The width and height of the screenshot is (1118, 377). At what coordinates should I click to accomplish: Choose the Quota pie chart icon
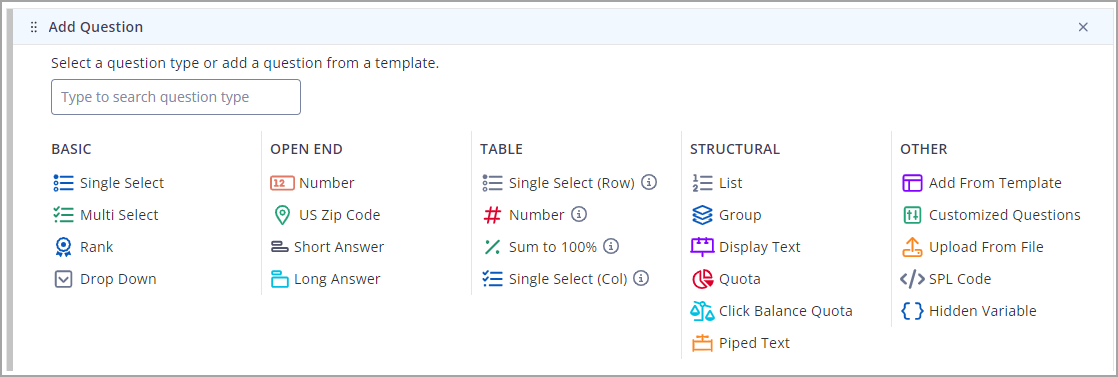702,279
